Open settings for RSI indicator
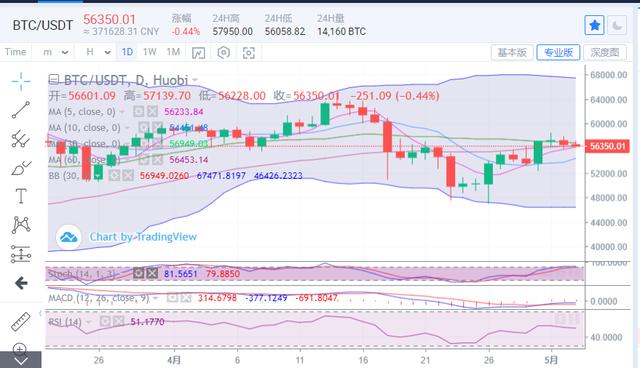The image size is (640, 368). (x=105, y=321)
